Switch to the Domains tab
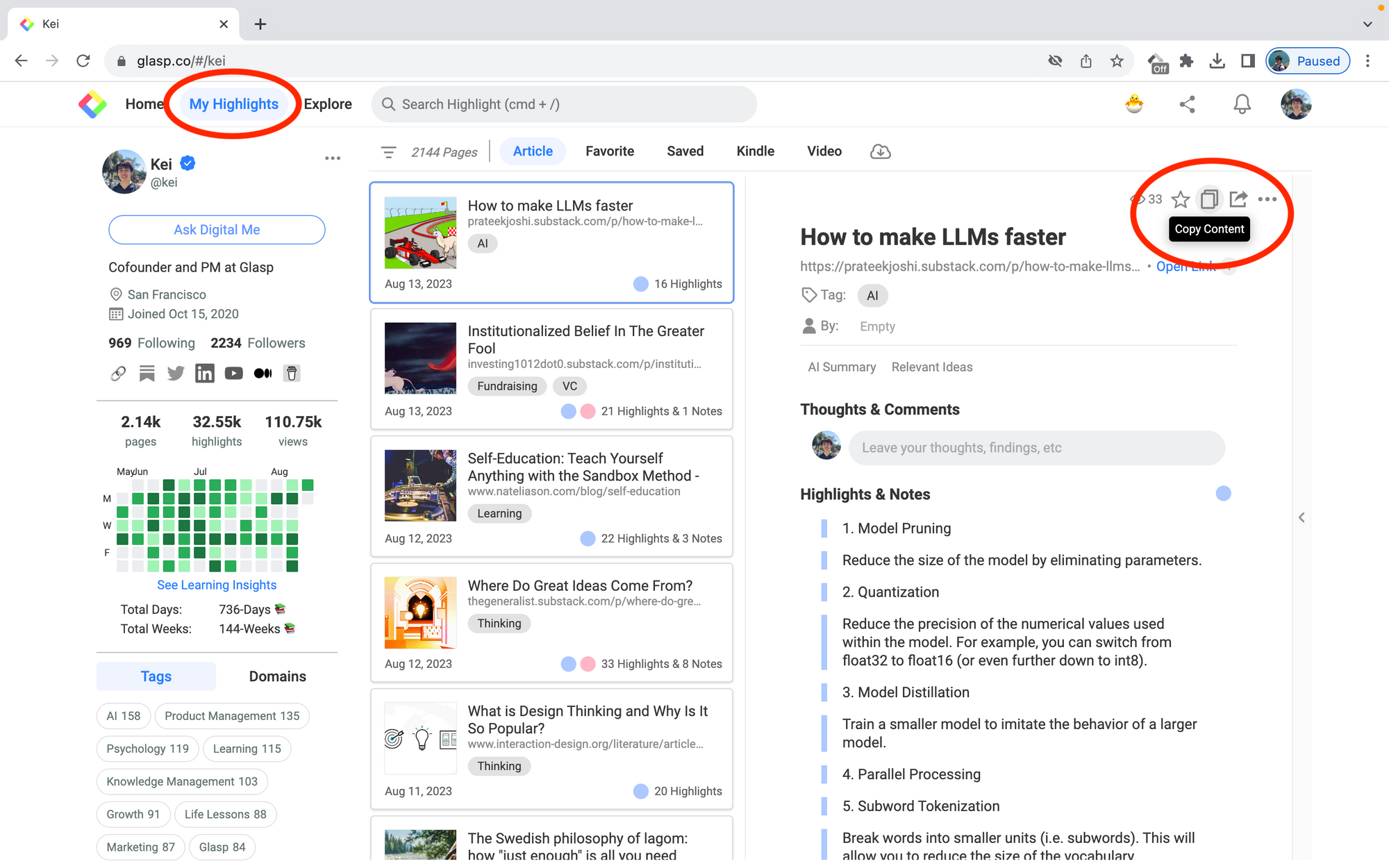The width and height of the screenshot is (1389, 868). [x=278, y=676]
